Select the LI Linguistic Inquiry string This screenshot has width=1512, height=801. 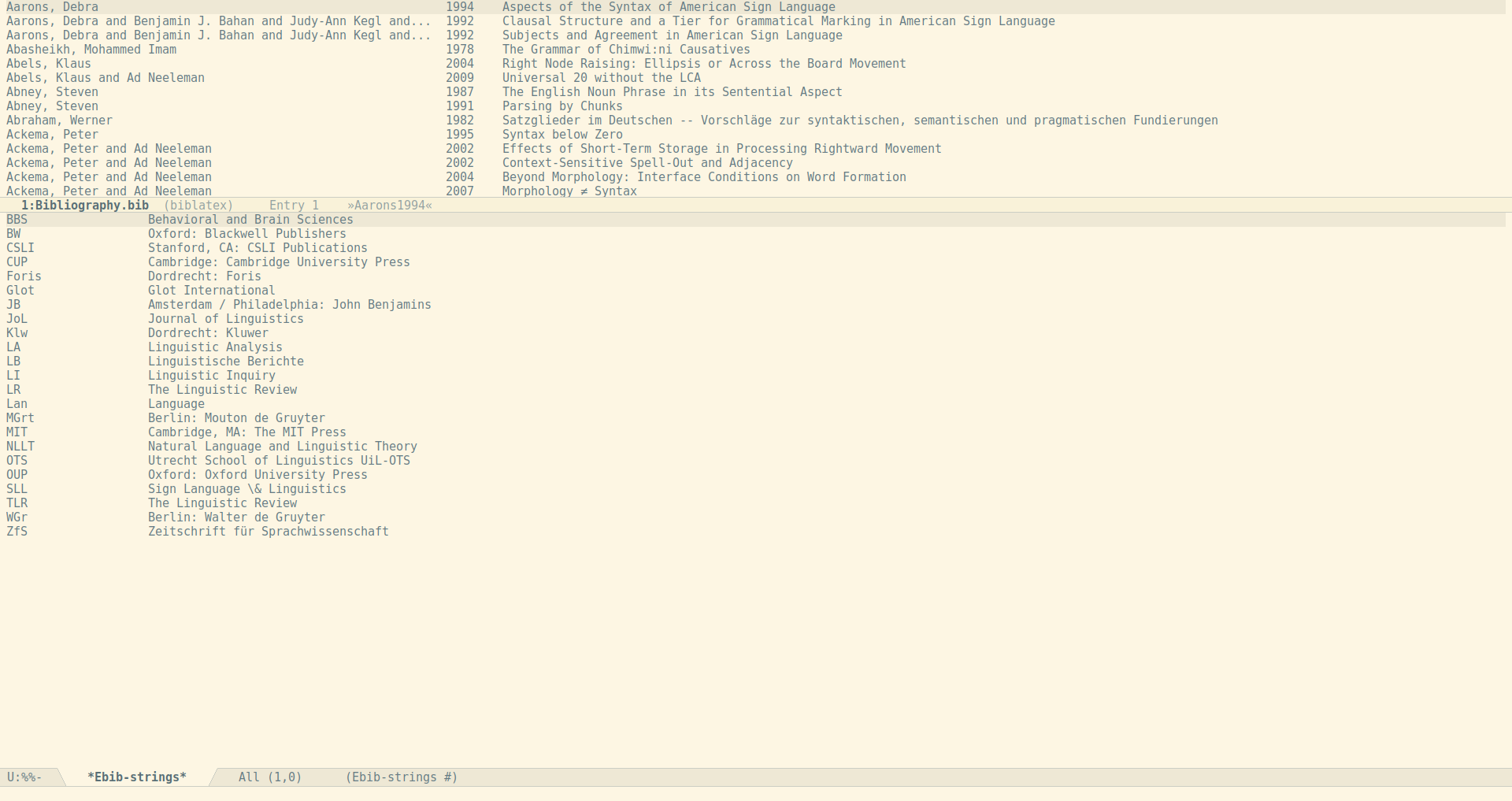[211, 376]
